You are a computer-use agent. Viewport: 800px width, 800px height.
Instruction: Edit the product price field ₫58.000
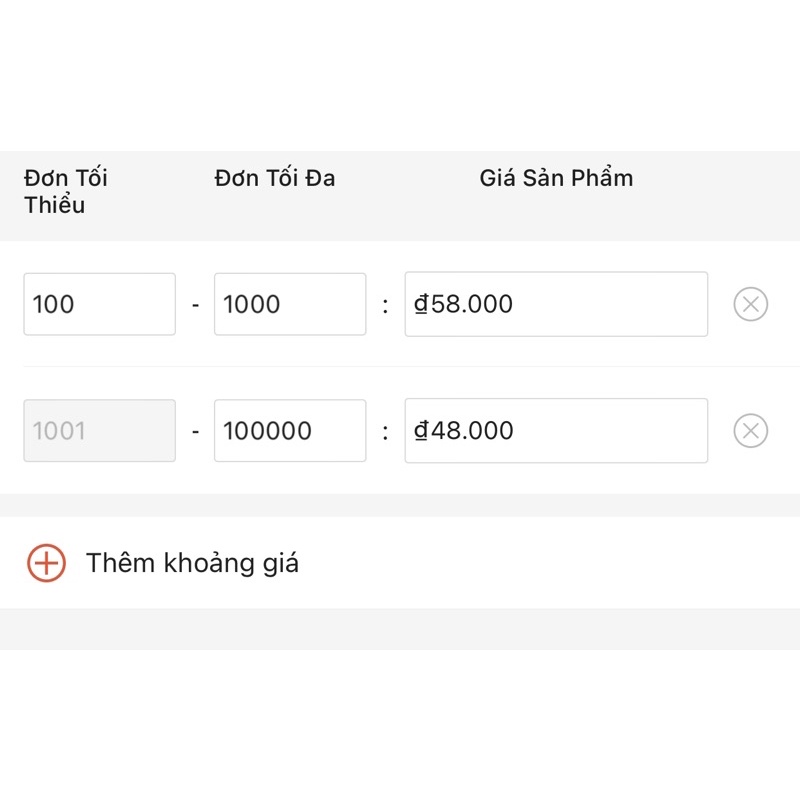[x=556, y=304]
